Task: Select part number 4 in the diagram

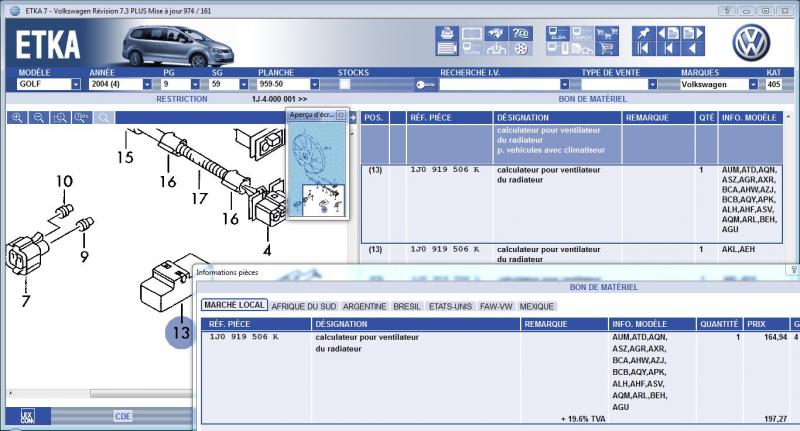Action: pos(267,250)
